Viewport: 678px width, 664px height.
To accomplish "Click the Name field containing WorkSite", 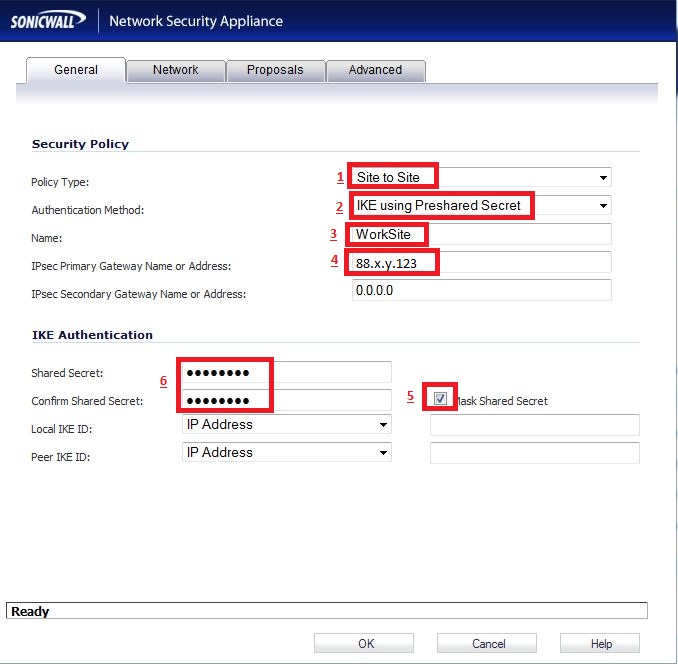I will point(480,235).
